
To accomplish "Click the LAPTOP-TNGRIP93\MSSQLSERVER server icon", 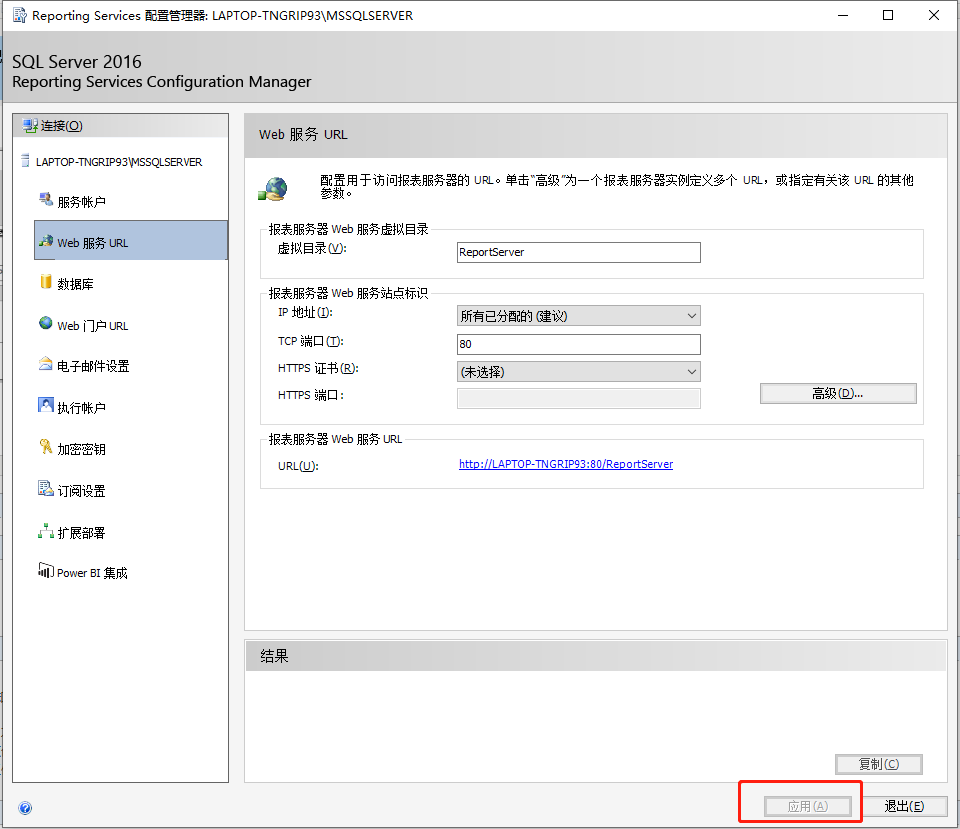I will [25, 161].
